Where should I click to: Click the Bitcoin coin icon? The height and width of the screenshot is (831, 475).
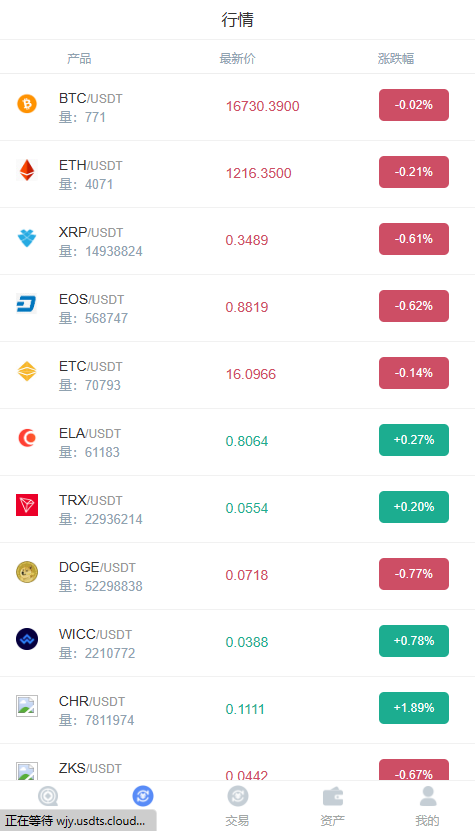coord(27,103)
